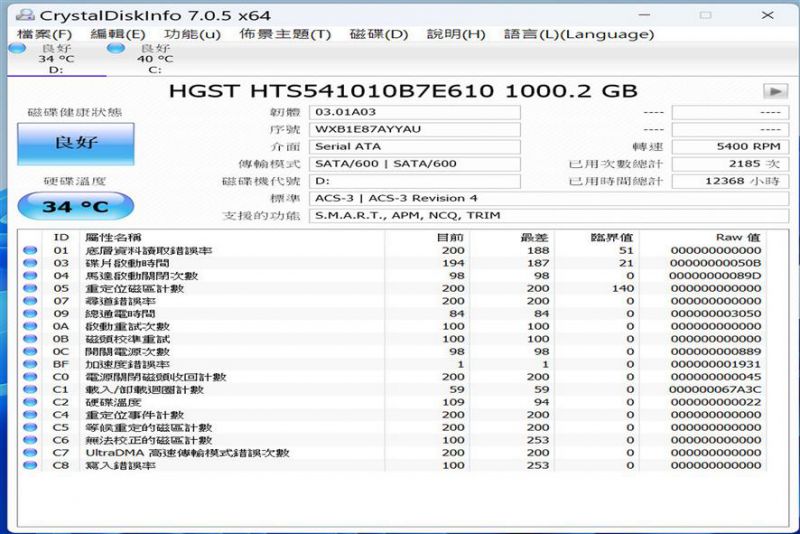The height and width of the screenshot is (534, 800).
Task: Select the D: drive tab at 34 °C
Action: point(56,59)
